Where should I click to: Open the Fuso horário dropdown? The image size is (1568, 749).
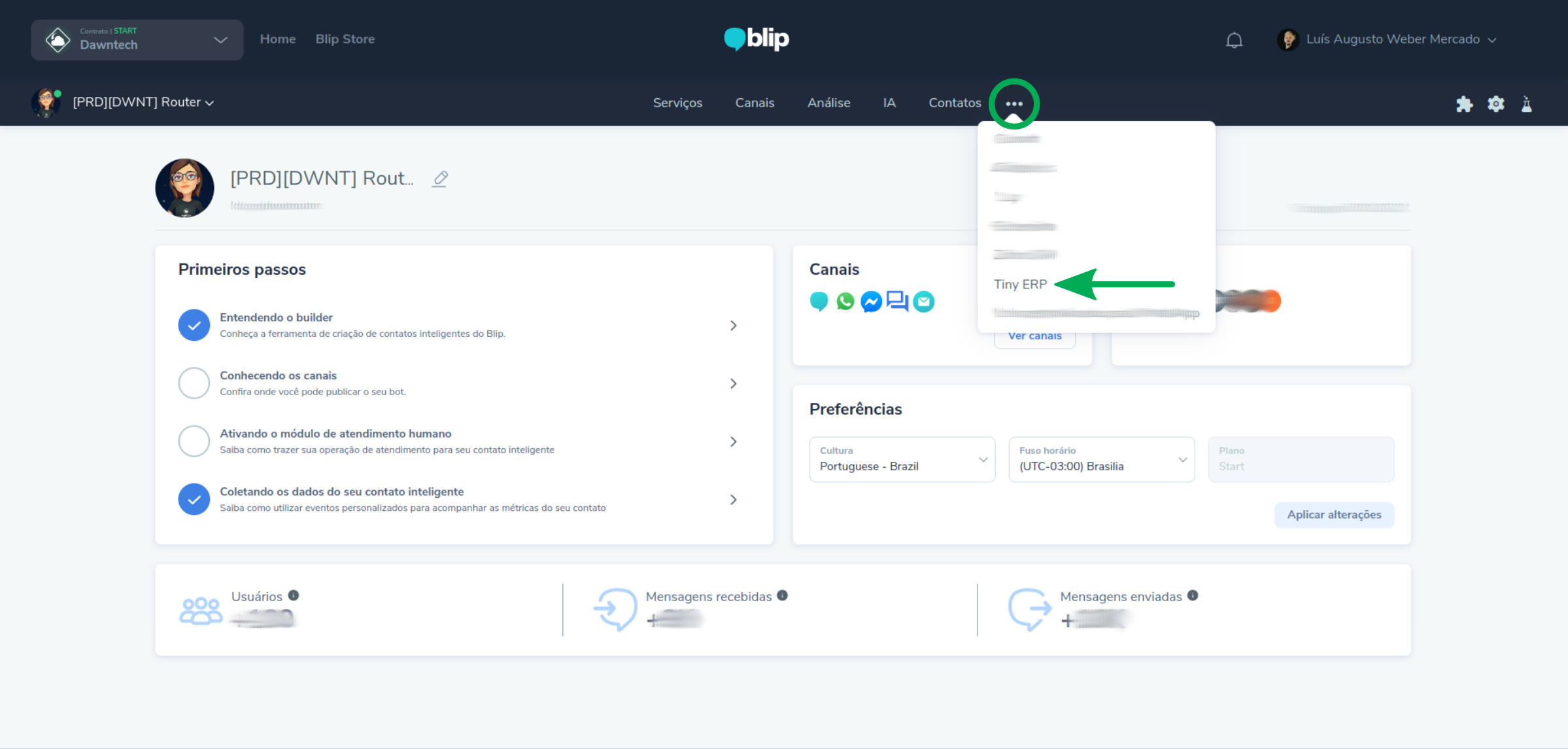tap(1101, 459)
